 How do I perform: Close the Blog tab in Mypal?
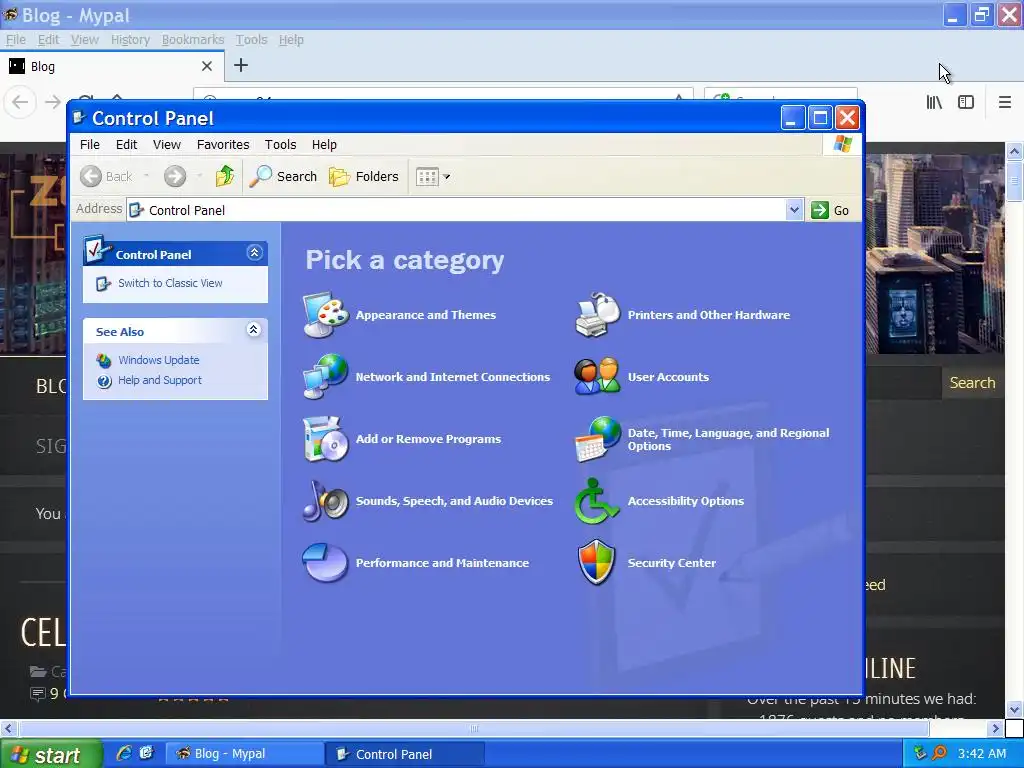(206, 66)
